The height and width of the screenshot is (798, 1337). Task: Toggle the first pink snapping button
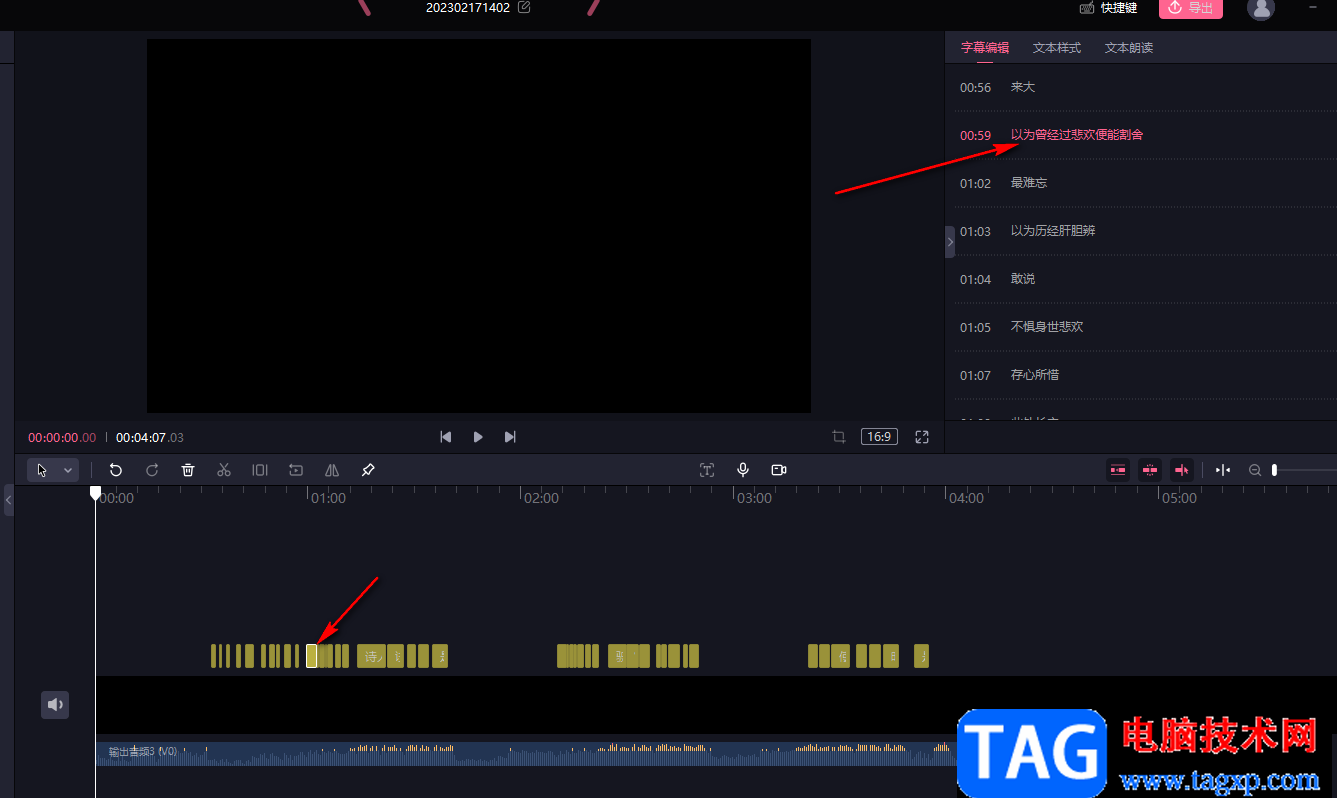point(1118,470)
